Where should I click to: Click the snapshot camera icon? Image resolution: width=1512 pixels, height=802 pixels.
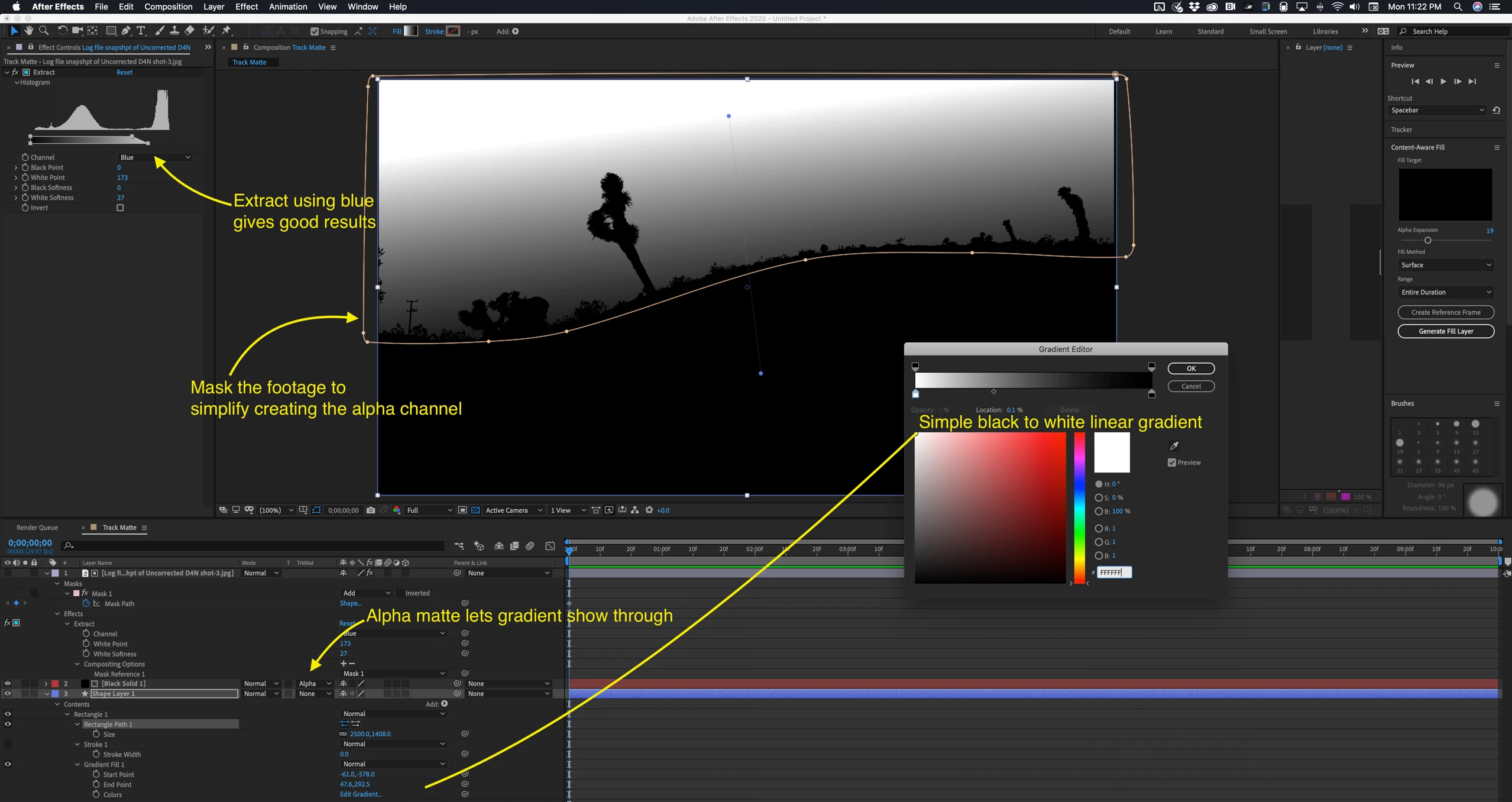(x=371, y=510)
